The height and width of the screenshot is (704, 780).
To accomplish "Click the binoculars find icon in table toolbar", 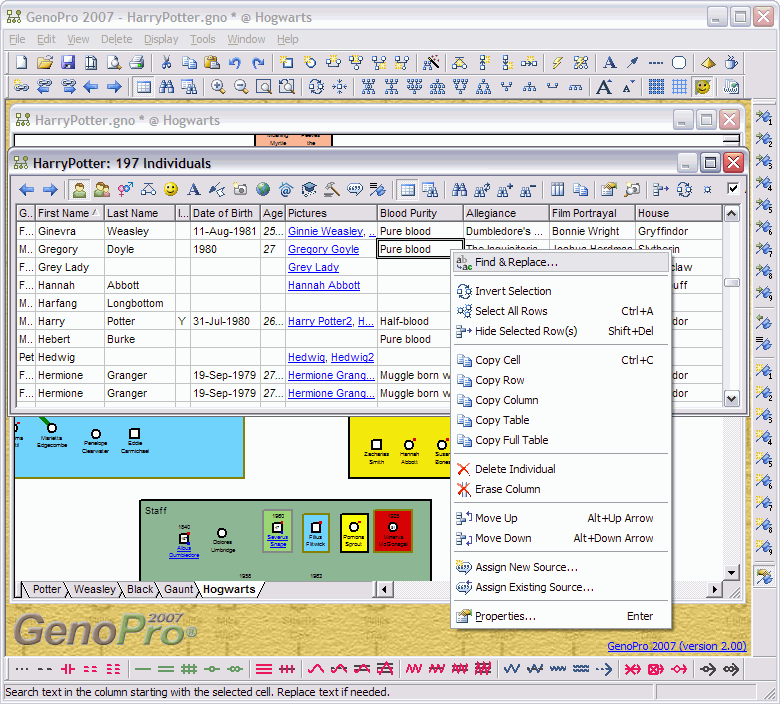I will (x=460, y=189).
